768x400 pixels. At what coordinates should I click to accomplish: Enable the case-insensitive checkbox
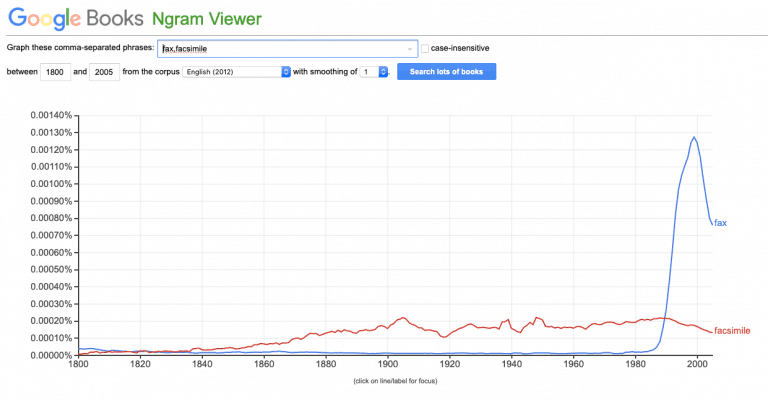425,48
